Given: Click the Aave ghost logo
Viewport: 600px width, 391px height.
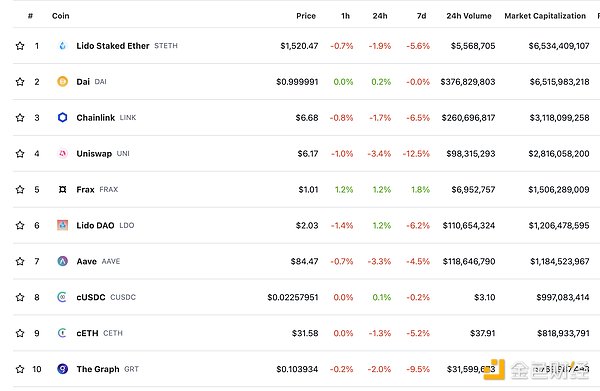Looking at the screenshot, I should pyautogui.click(x=62, y=261).
